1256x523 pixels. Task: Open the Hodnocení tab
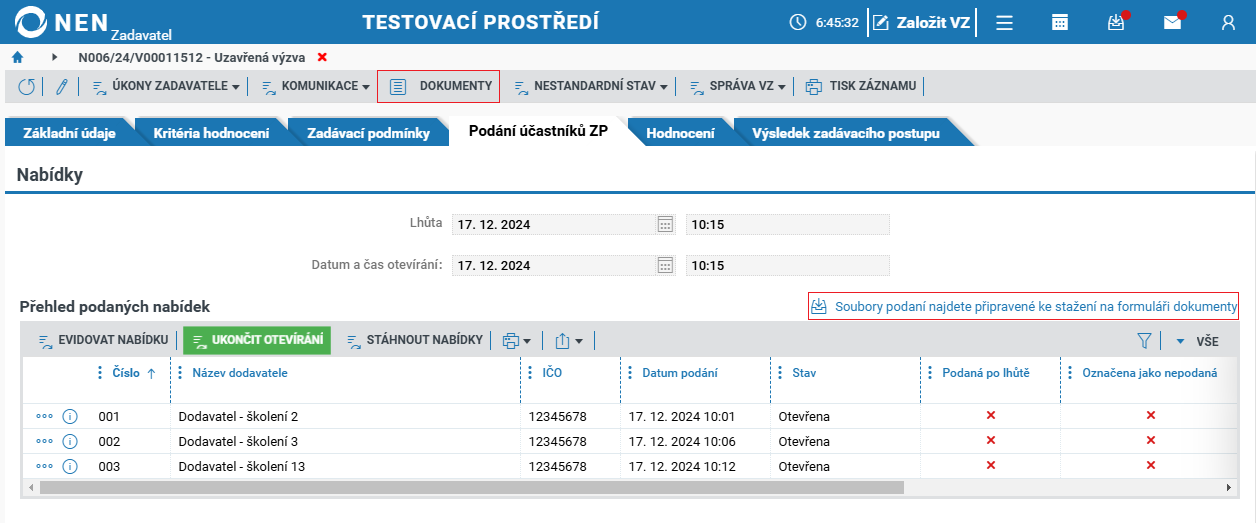(x=680, y=133)
